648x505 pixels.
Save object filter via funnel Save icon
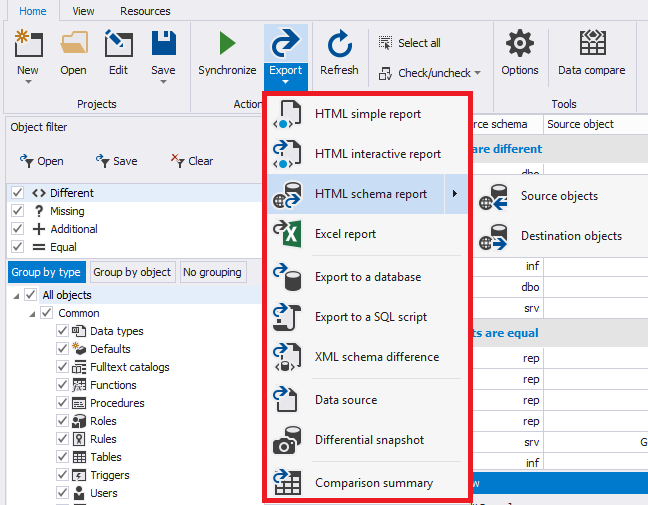point(102,160)
